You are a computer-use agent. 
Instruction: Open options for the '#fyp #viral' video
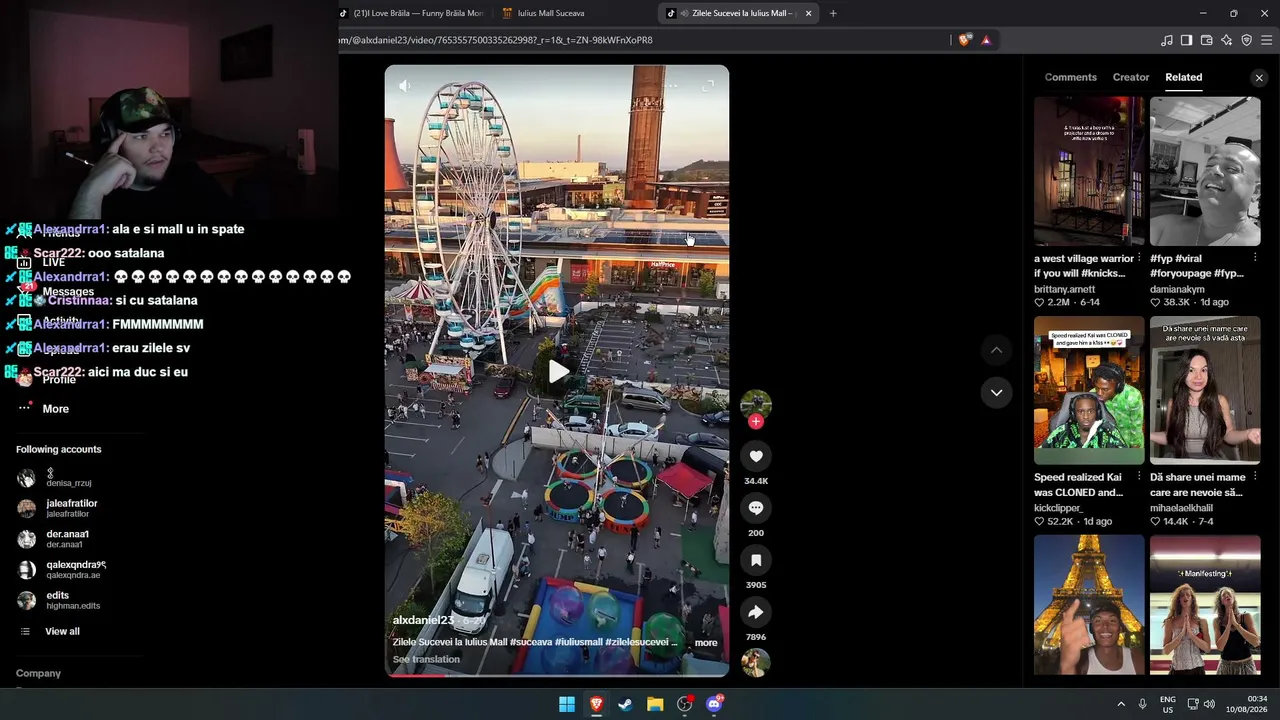coord(1255,258)
